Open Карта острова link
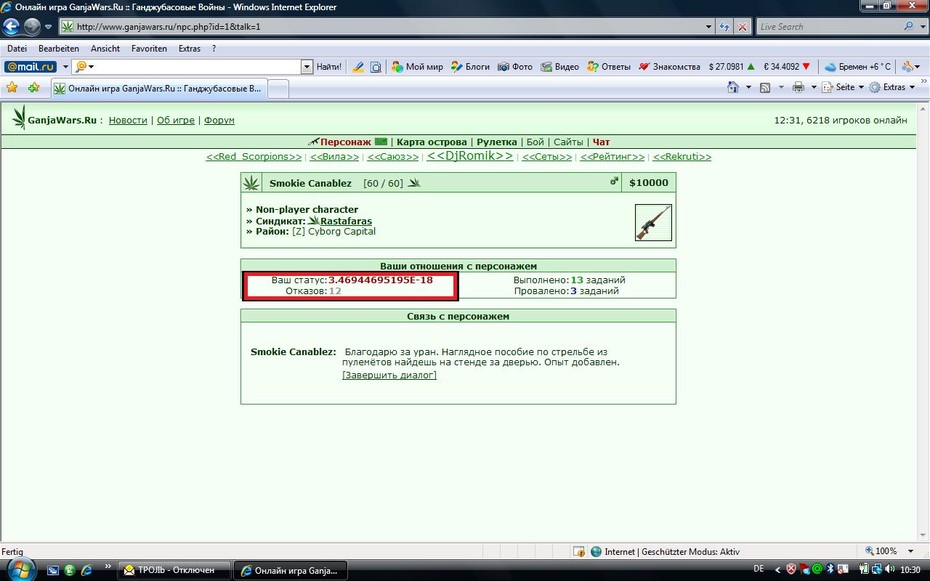Image resolution: width=930 pixels, height=581 pixels. [432, 142]
